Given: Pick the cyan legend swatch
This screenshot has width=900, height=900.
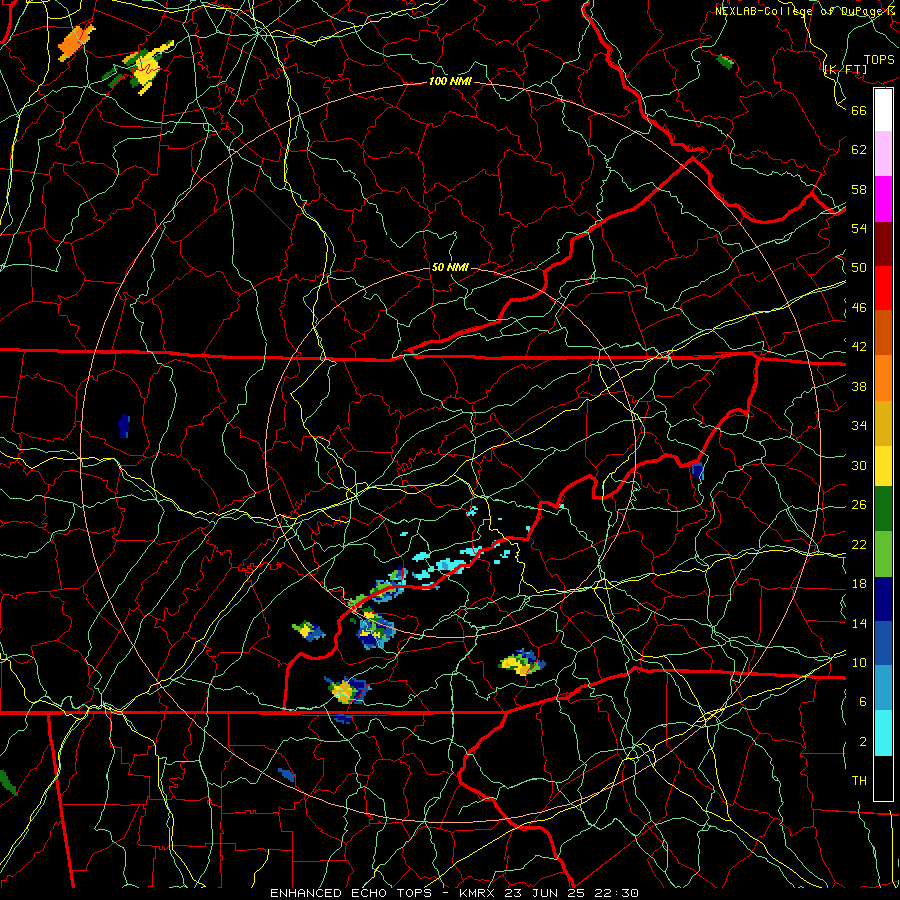Looking at the screenshot, I should click(x=883, y=733).
